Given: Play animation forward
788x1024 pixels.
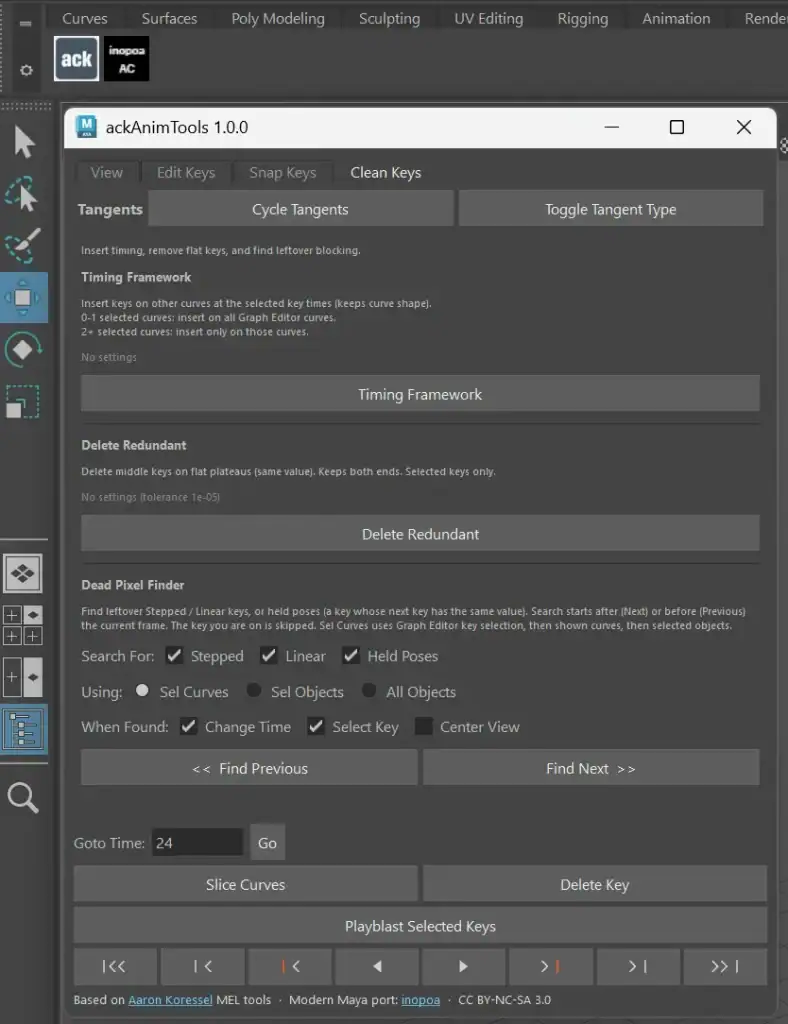Looking at the screenshot, I should [x=464, y=967].
